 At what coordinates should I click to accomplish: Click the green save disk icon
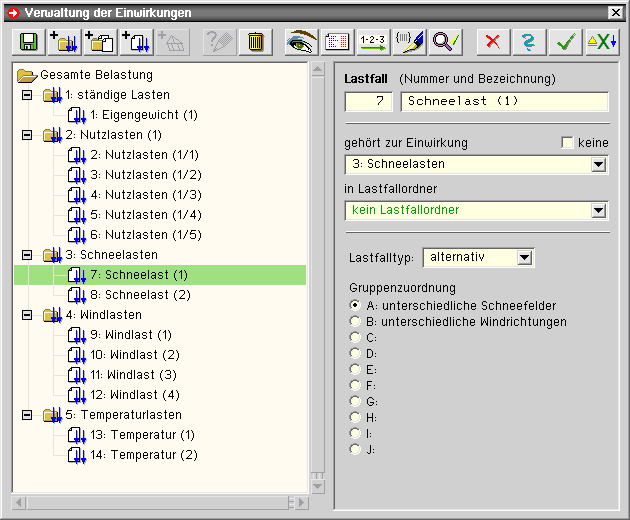[28, 42]
